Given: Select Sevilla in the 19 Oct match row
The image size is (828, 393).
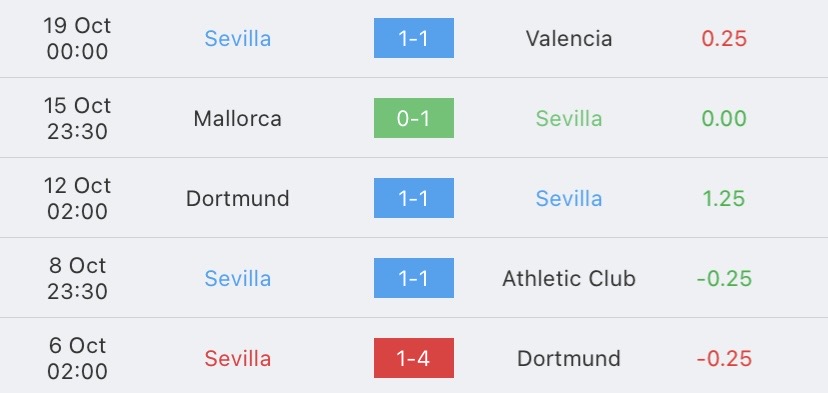Looking at the screenshot, I should coord(238,39).
